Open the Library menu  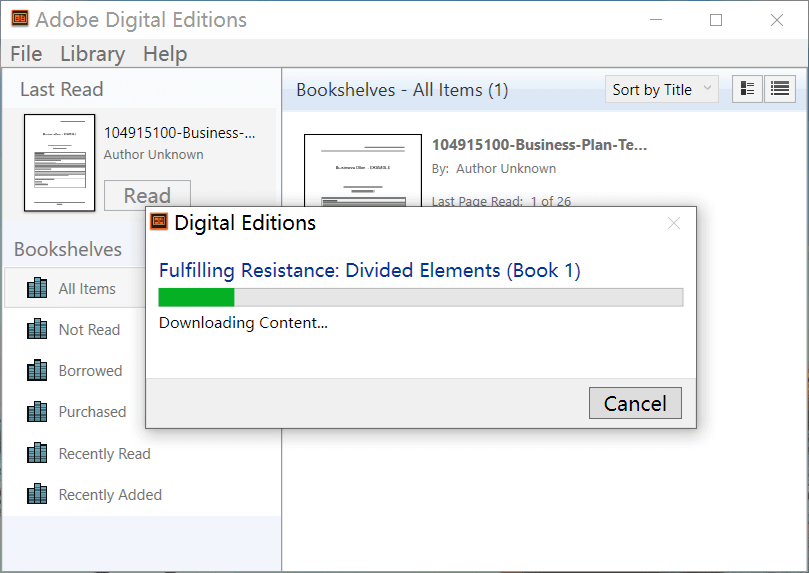click(x=92, y=54)
